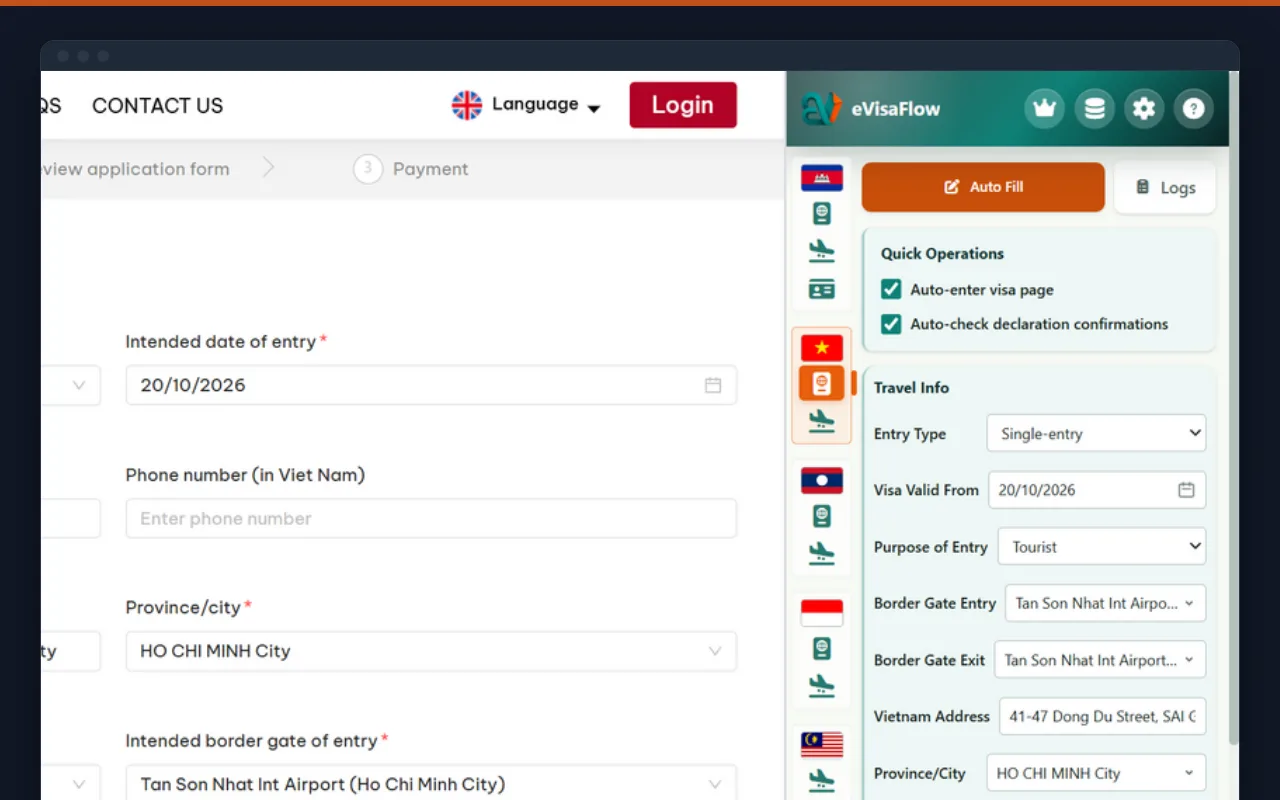
Task: Select the Indonesia flag in the sidebar
Action: coord(822,612)
